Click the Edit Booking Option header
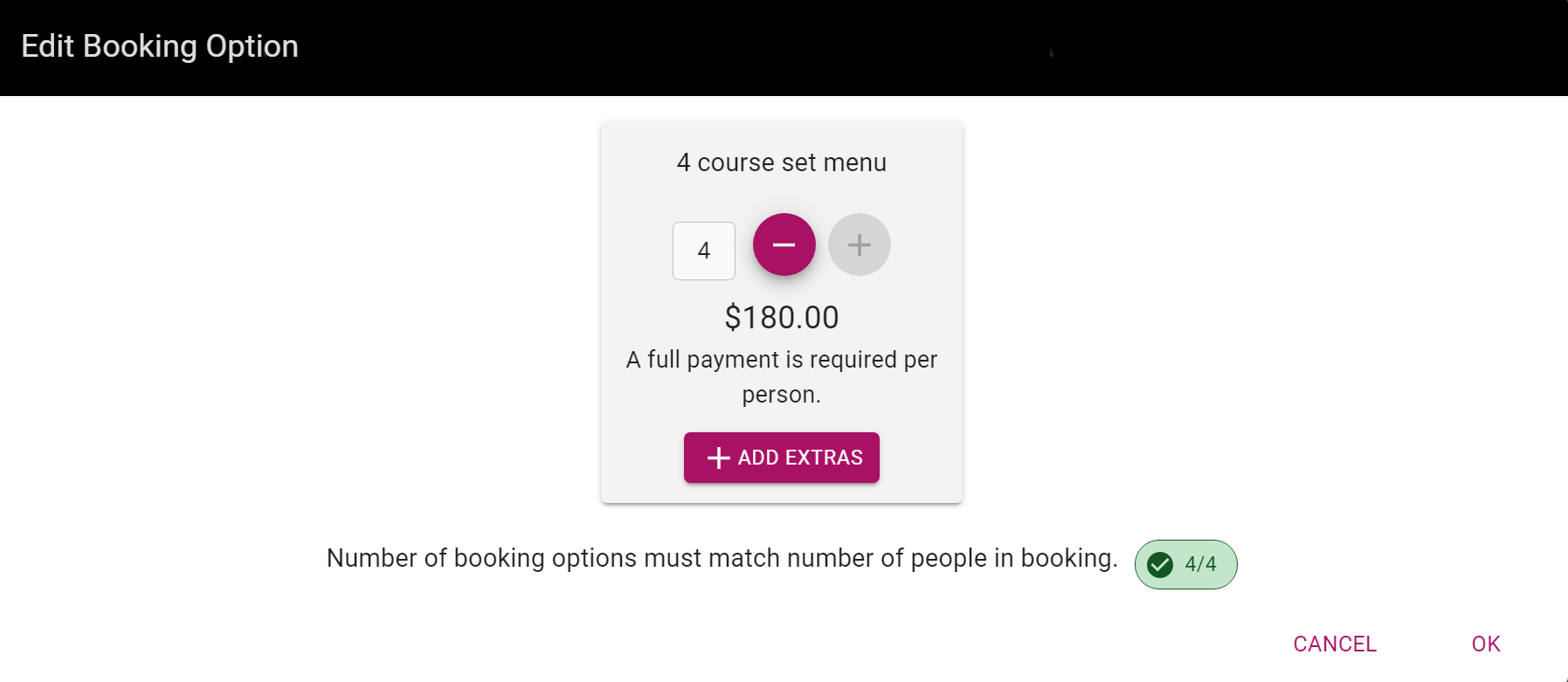Viewport: 1568px width, 682px height. (160, 45)
